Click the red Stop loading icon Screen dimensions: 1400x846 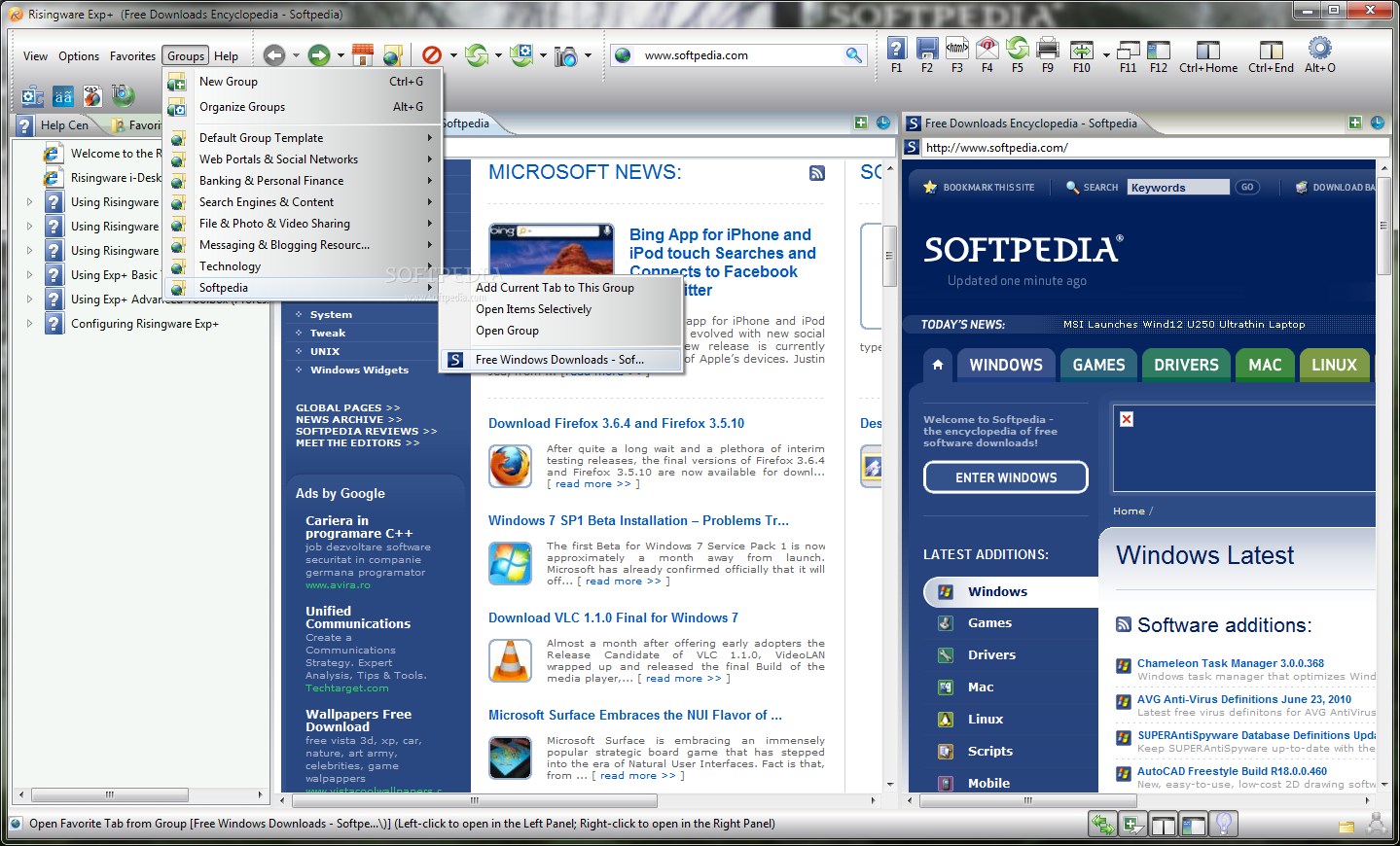pyautogui.click(x=432, y=55)
